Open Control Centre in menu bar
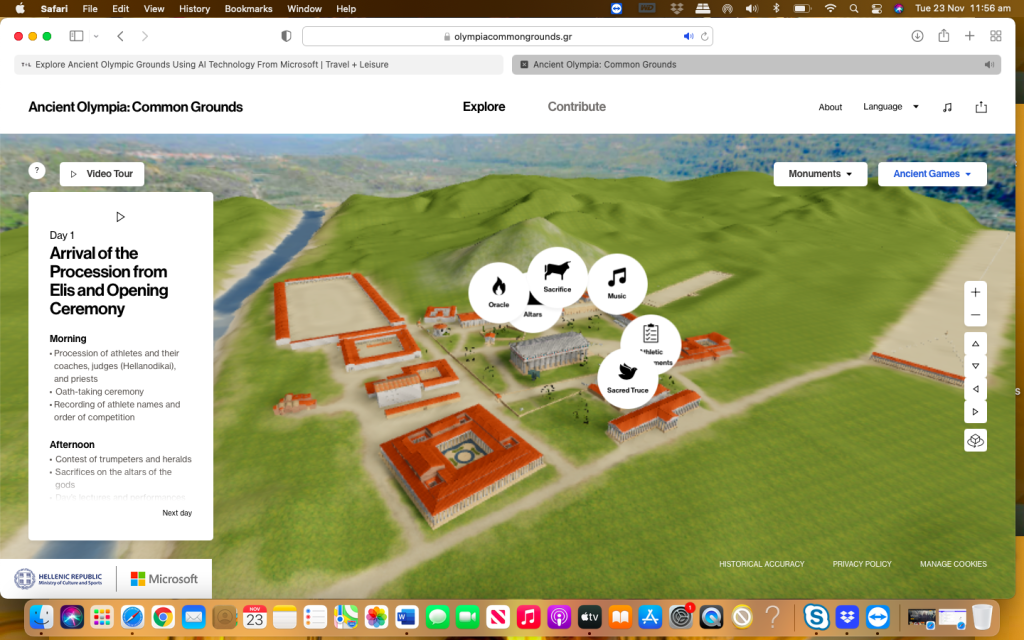Image resolution: width=1024 pixels, height=640 pixels. click(x=876, y=8)
